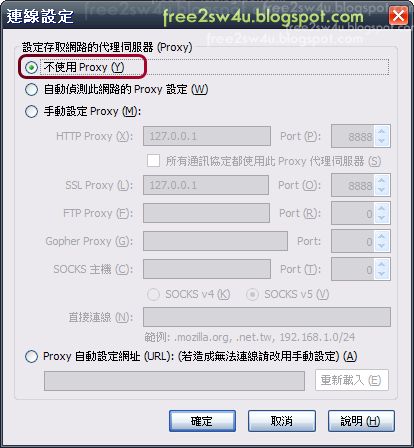Image resolution: width=414 pixels, height=448 pixels.
Task: Select the 不使用 Proxy radio button
Action: pyautogui.click(x=31, y=68)
